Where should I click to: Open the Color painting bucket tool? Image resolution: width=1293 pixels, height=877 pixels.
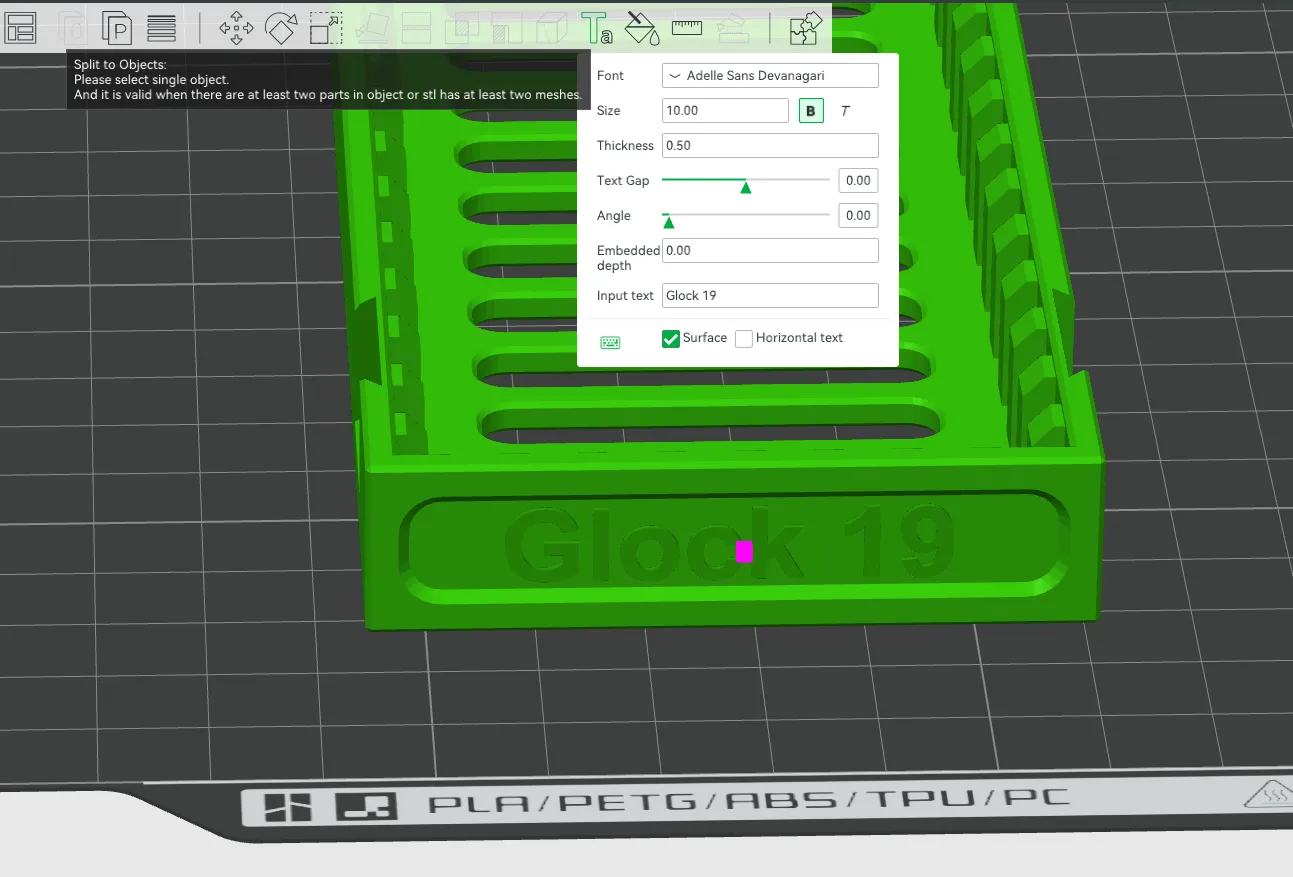(641, 28)
